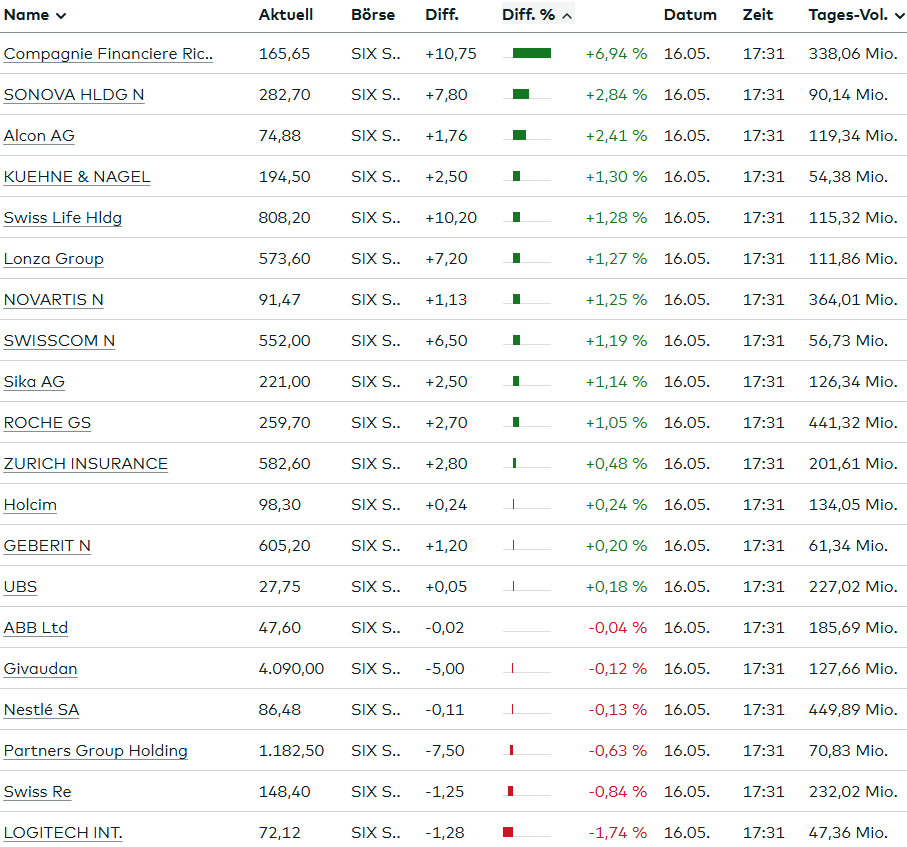Image resolution: width=907 pixels, height=847 pixels.
Task: Click the +10,20 difference value
Action: click(x=451, y=218)
